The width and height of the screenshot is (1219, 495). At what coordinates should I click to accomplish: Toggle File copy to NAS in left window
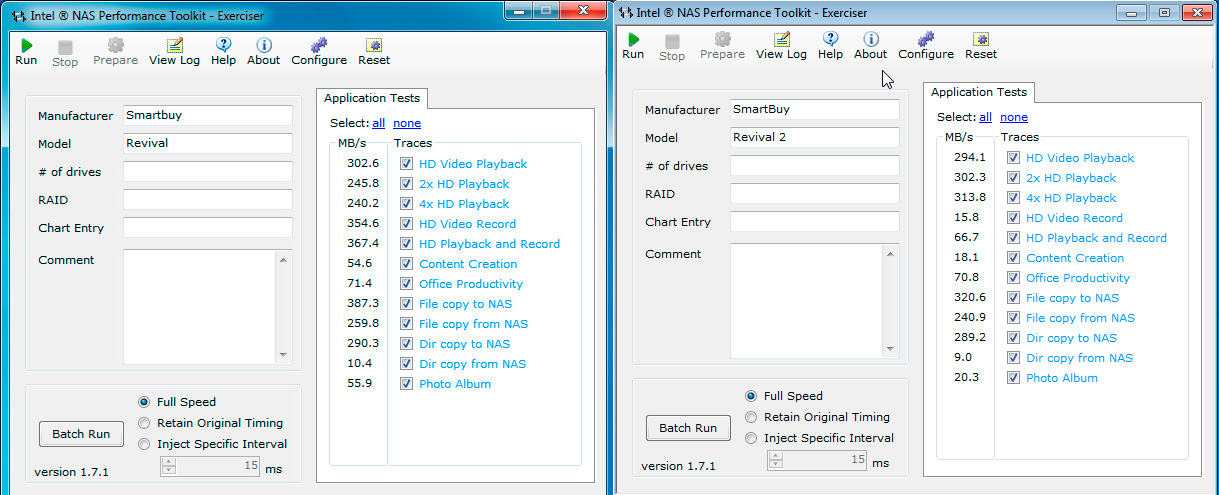(x=406, y=304)
